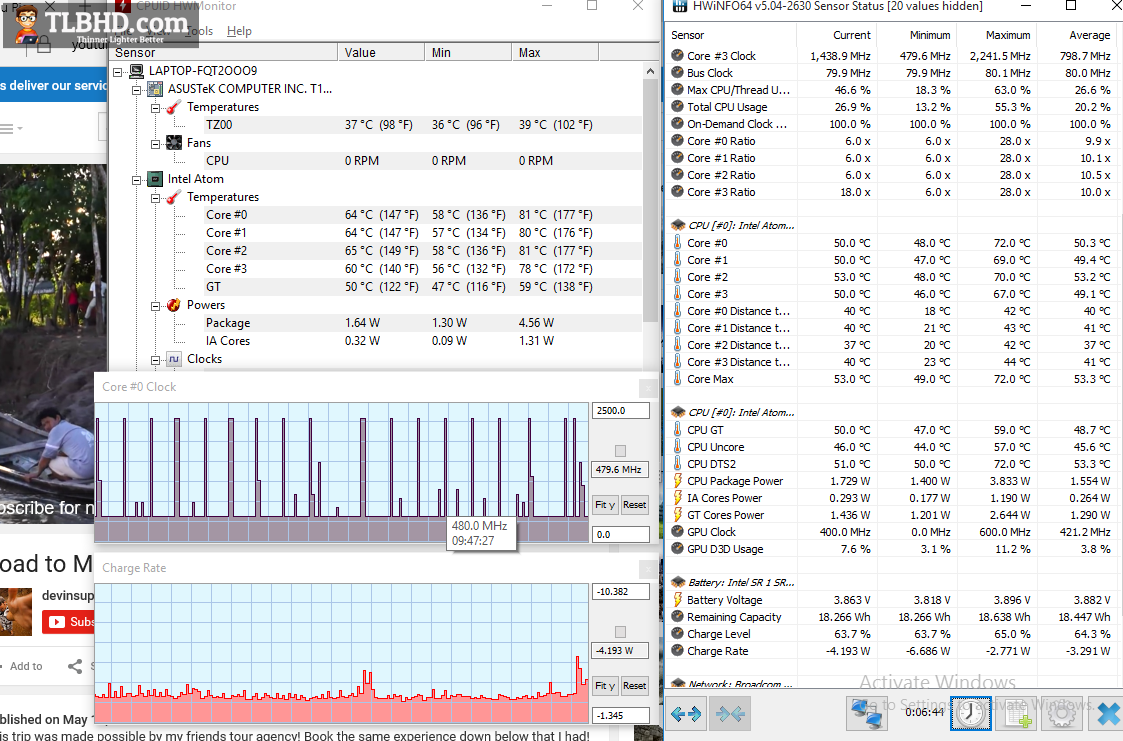Click the thermometer icon beside Core Max
Image resolution: width=1123 pixels, height=741 pixels.
(678, 379)
